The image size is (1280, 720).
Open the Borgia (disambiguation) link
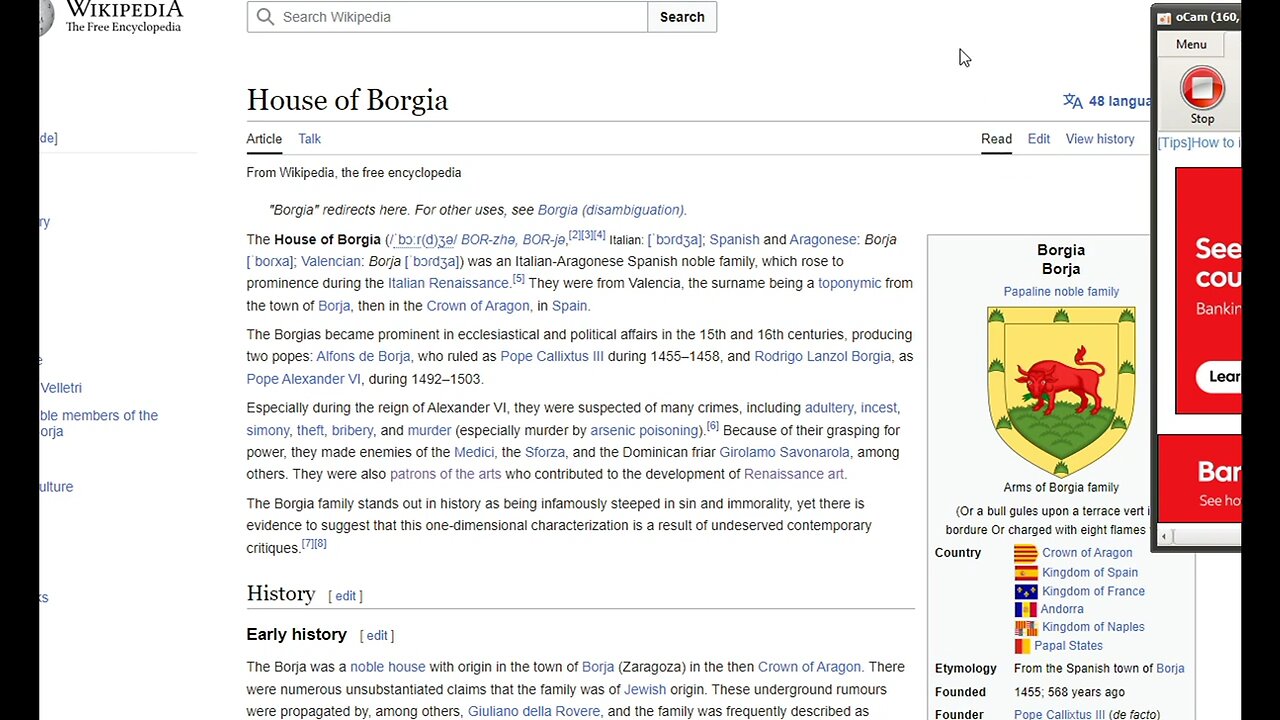(612, 210)
